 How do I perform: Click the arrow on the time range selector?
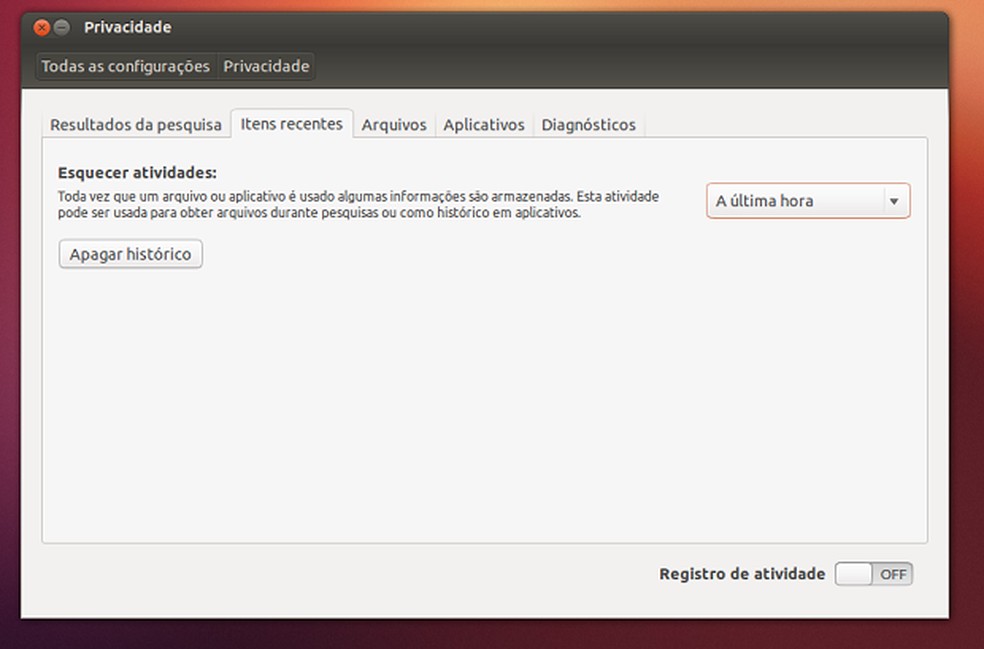(896, 200)
